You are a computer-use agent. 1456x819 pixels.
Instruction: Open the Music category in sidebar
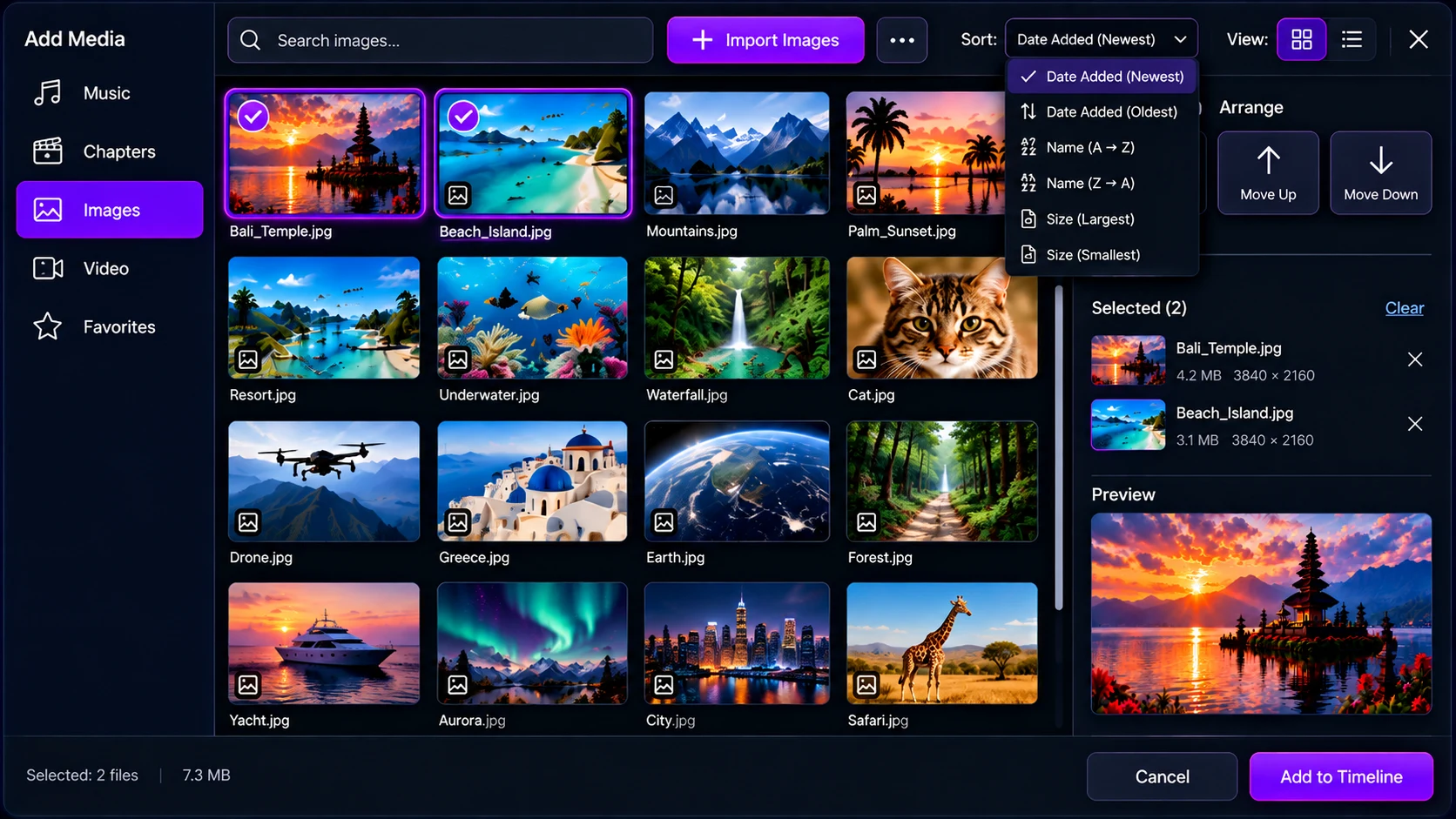(x=109, y=93)
